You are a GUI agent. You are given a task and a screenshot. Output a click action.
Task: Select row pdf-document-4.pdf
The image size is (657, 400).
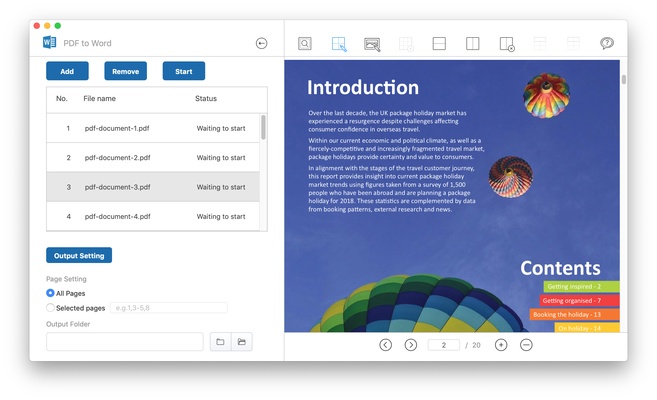point(153,216)
